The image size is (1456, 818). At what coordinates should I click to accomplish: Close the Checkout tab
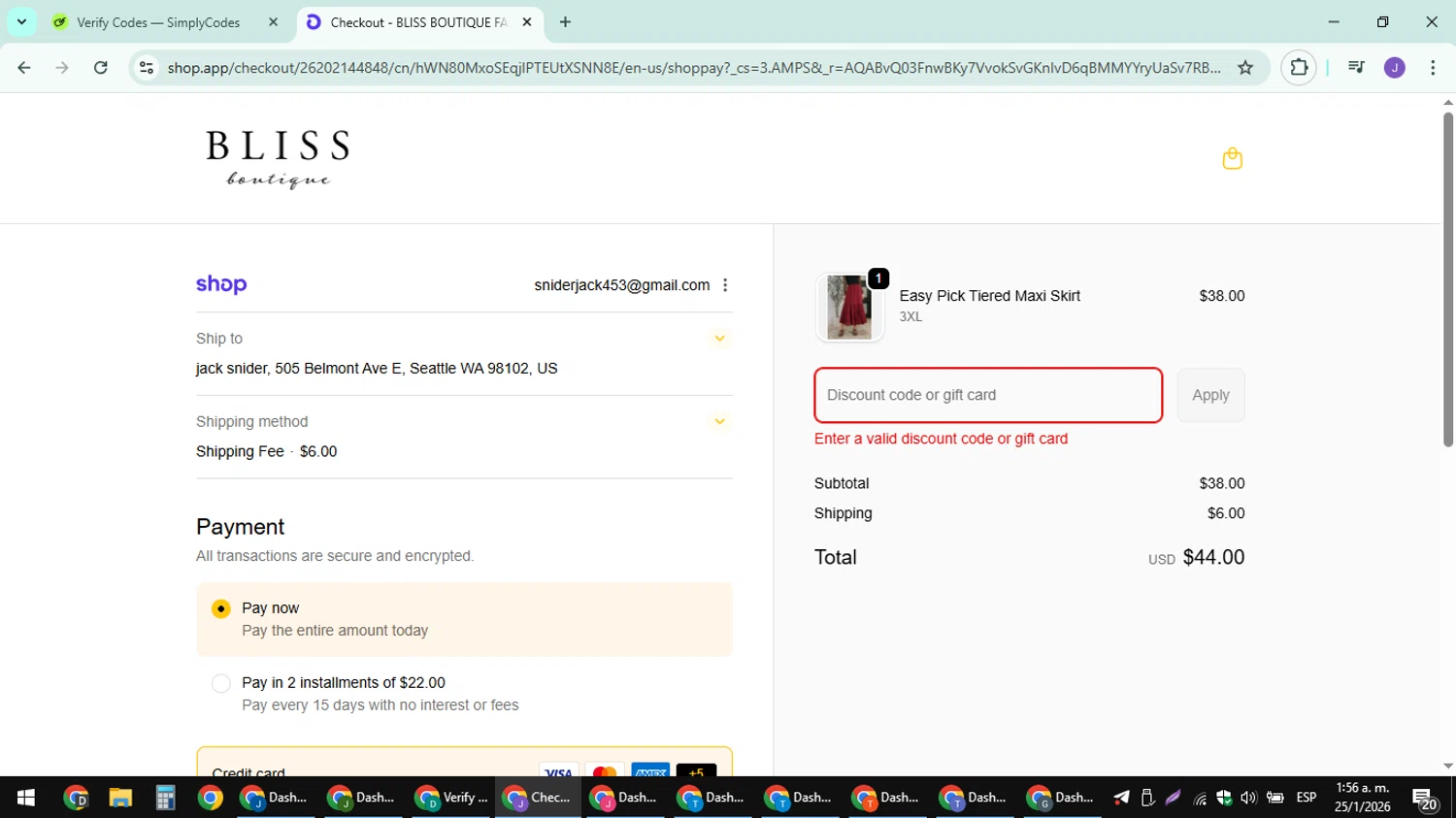[527, 22]
